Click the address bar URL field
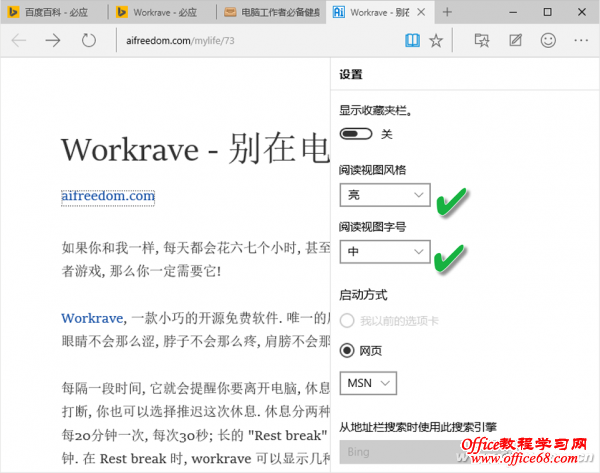Image resolution: width=600 pixels, height=473 pixels. [260, 40]
